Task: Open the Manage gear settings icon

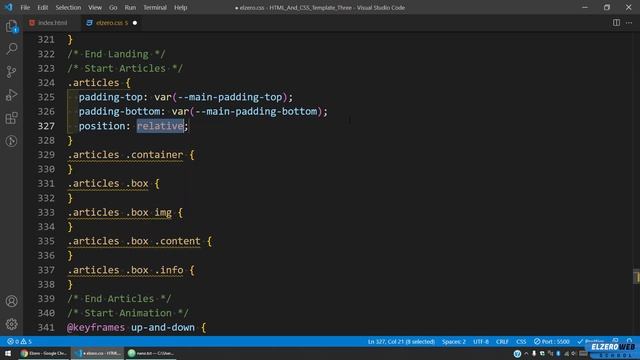Action: pos(11,324)
